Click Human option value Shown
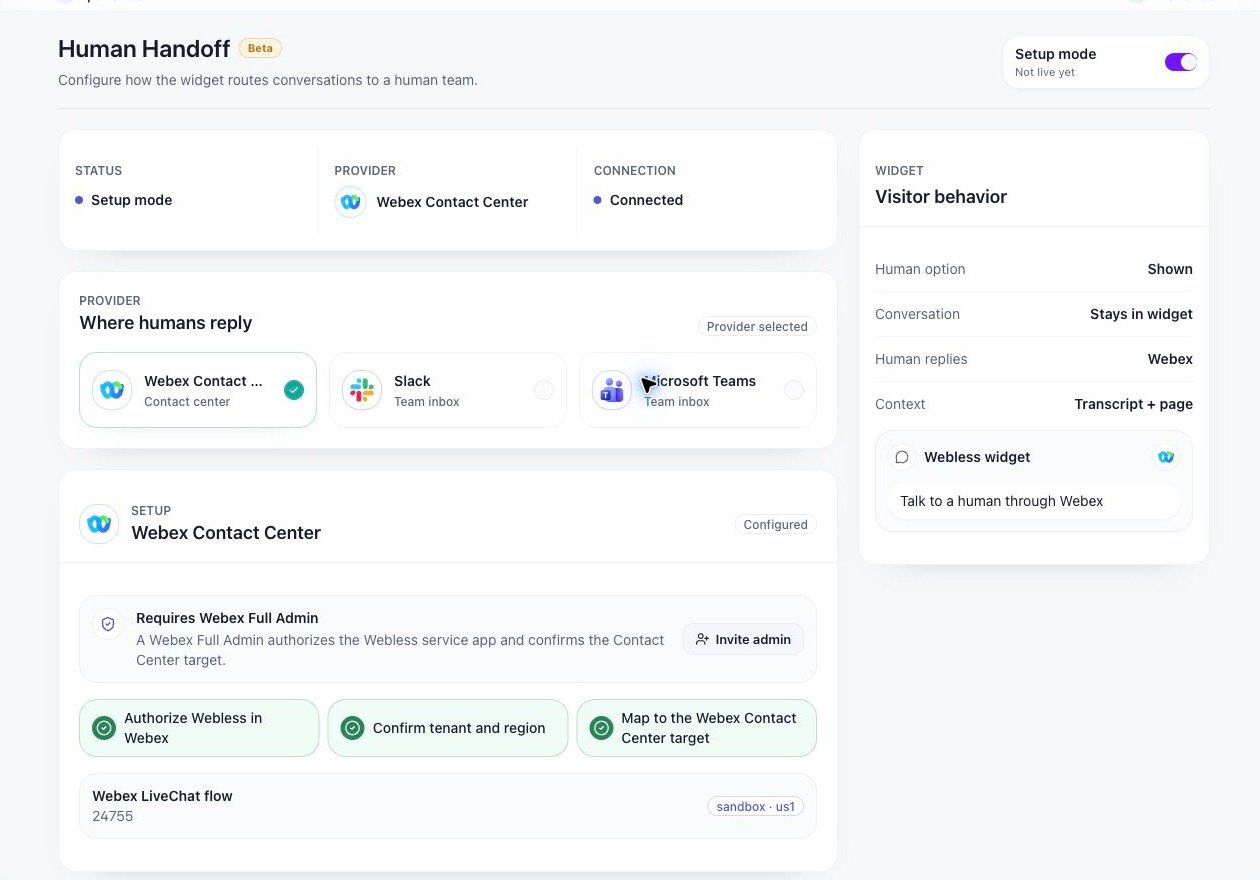1260x880 pixels. [x=1170, y=269]
